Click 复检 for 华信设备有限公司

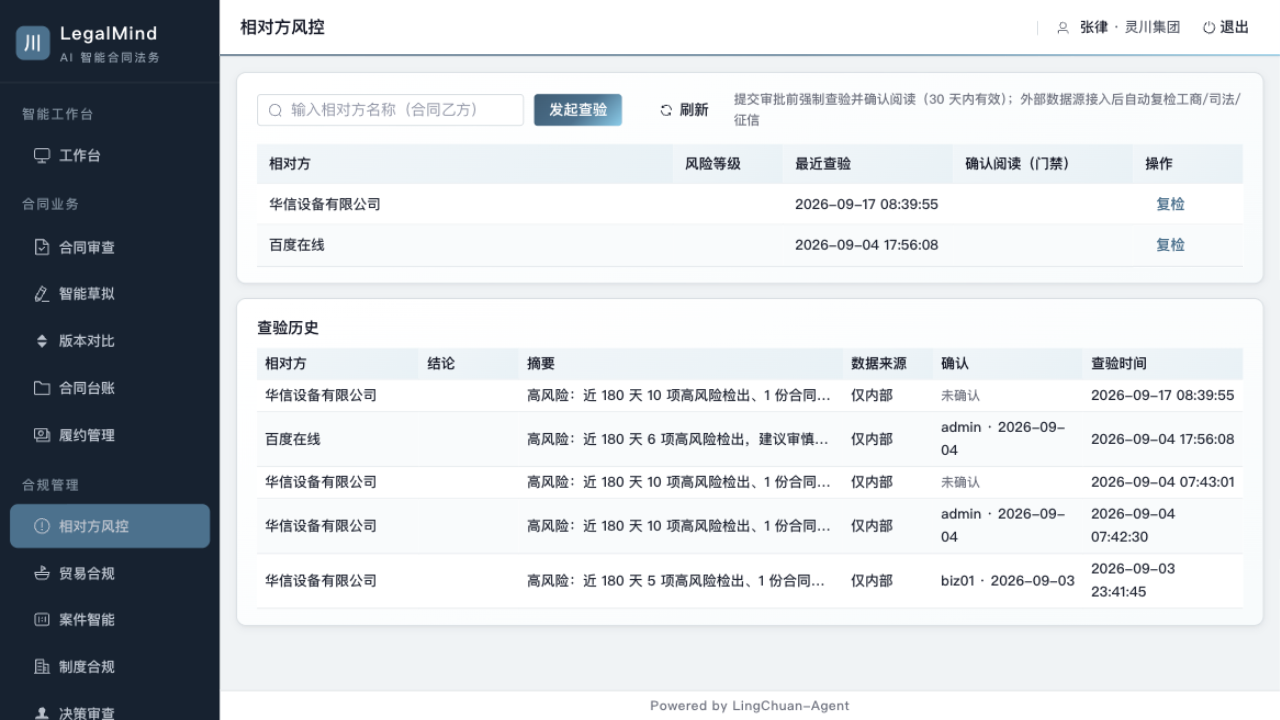(1170, 204)
